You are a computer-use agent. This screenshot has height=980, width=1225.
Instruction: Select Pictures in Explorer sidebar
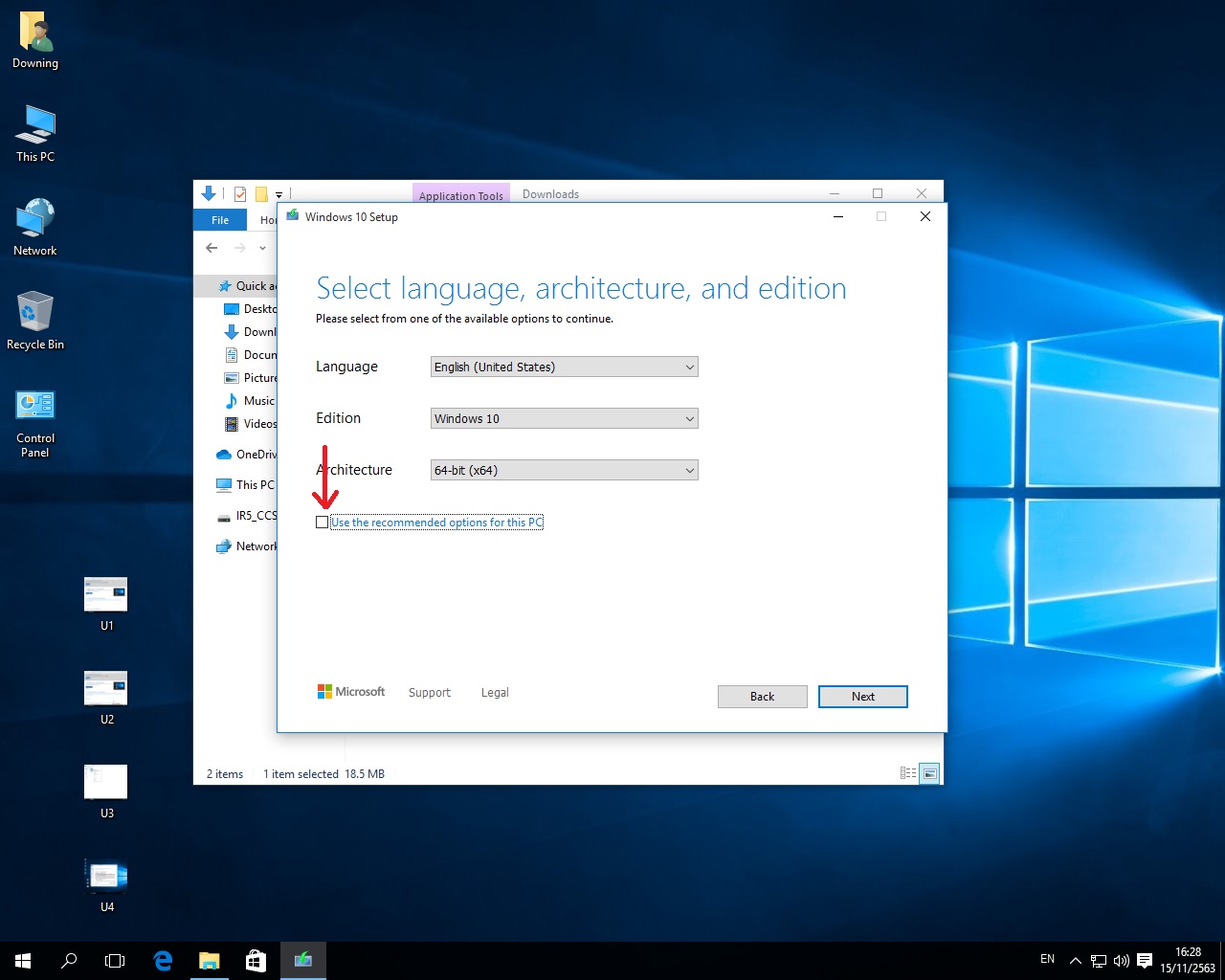251,378
